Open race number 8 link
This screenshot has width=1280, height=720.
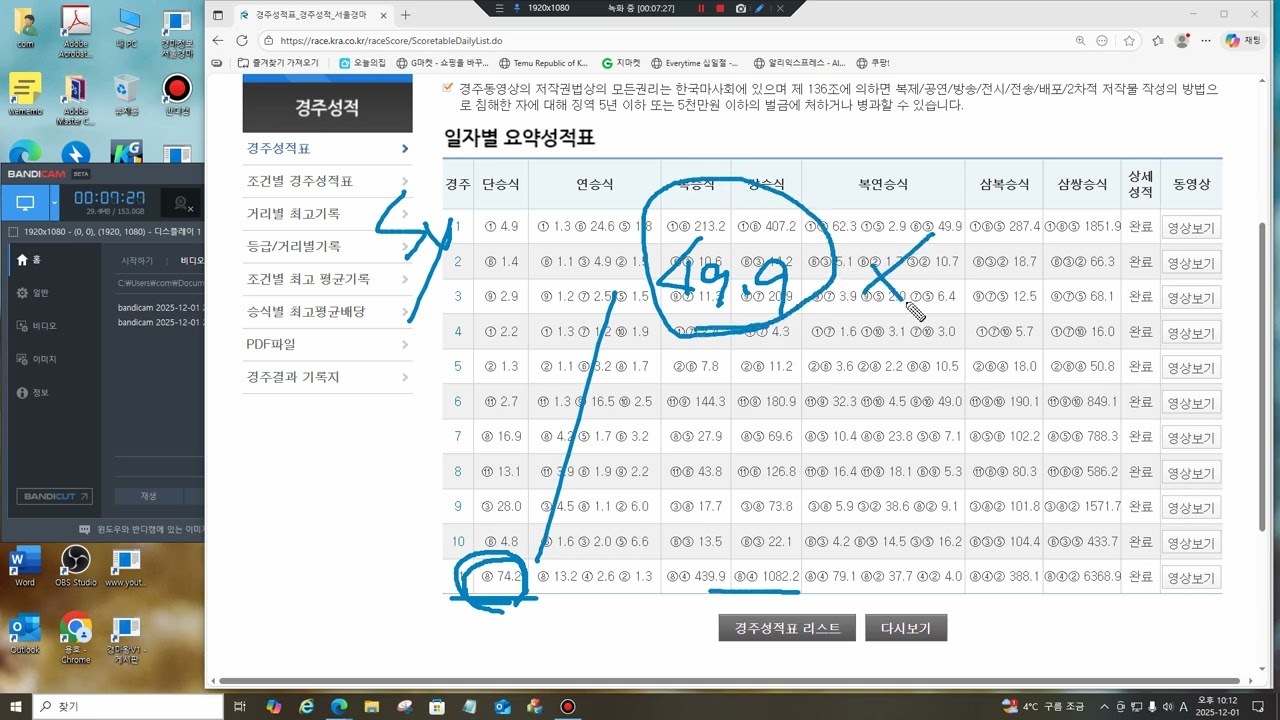pos(458,471)
